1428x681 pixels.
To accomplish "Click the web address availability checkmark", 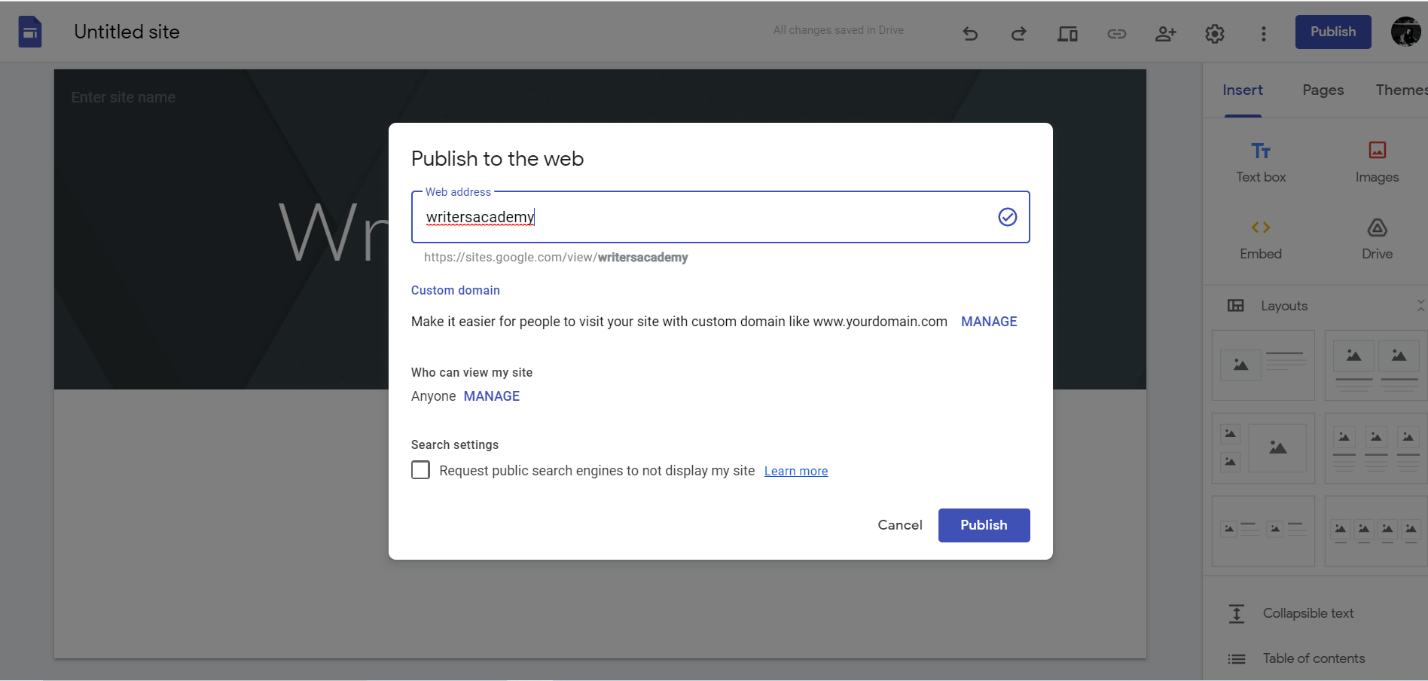I will 1007,217.
